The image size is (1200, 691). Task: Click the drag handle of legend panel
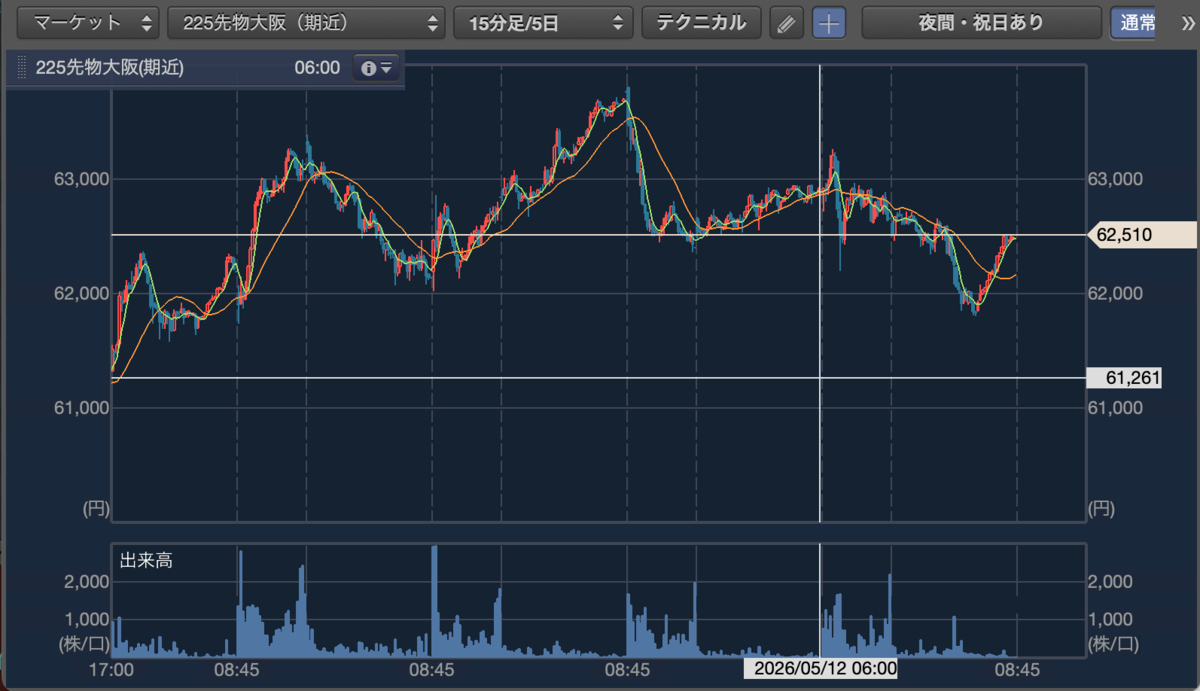[x=22, y=68]
